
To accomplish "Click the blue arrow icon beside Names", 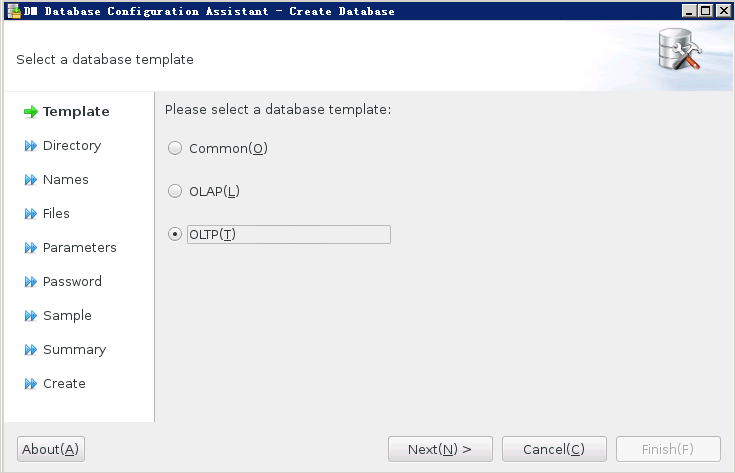I will tap(30, 180).
